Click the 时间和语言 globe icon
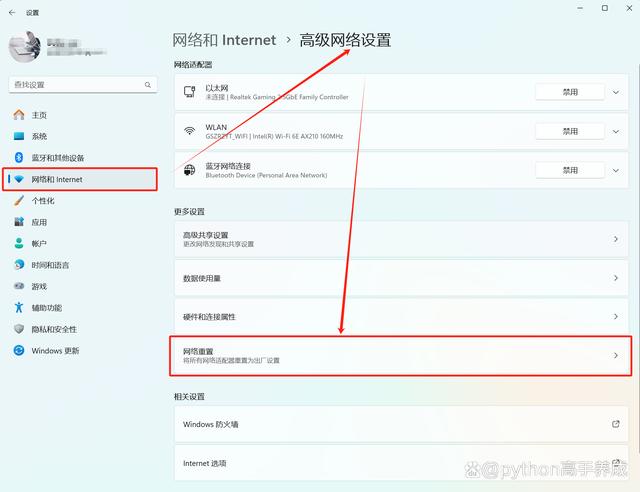Image resolution: width=640 pixels, height=492 pixels. click(x=19, y=265)
